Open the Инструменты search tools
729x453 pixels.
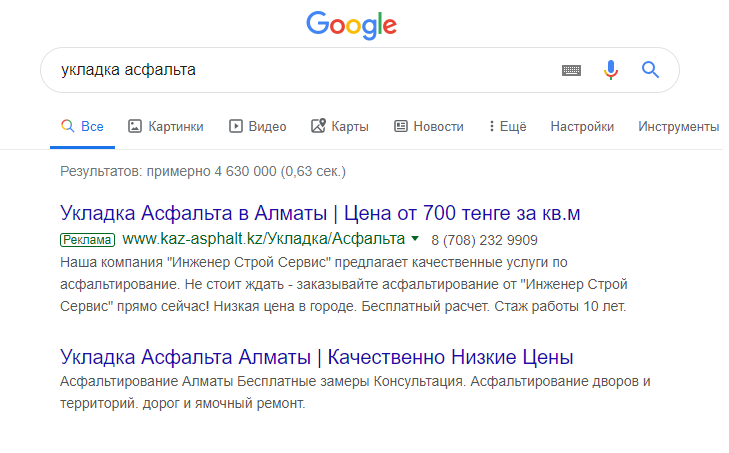coord(678,126)
